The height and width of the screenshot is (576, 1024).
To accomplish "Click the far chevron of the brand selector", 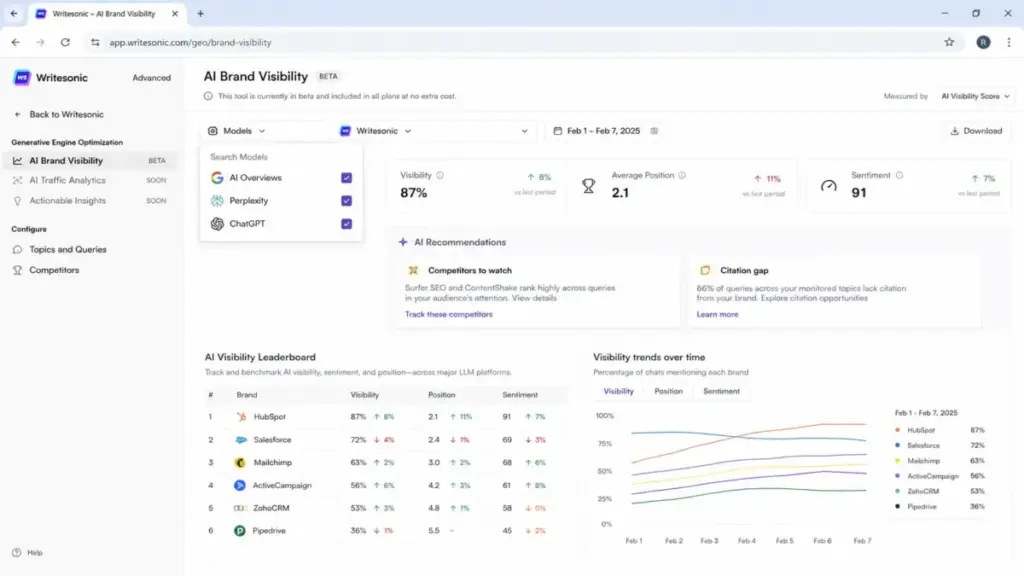I will tap(524, 131).
